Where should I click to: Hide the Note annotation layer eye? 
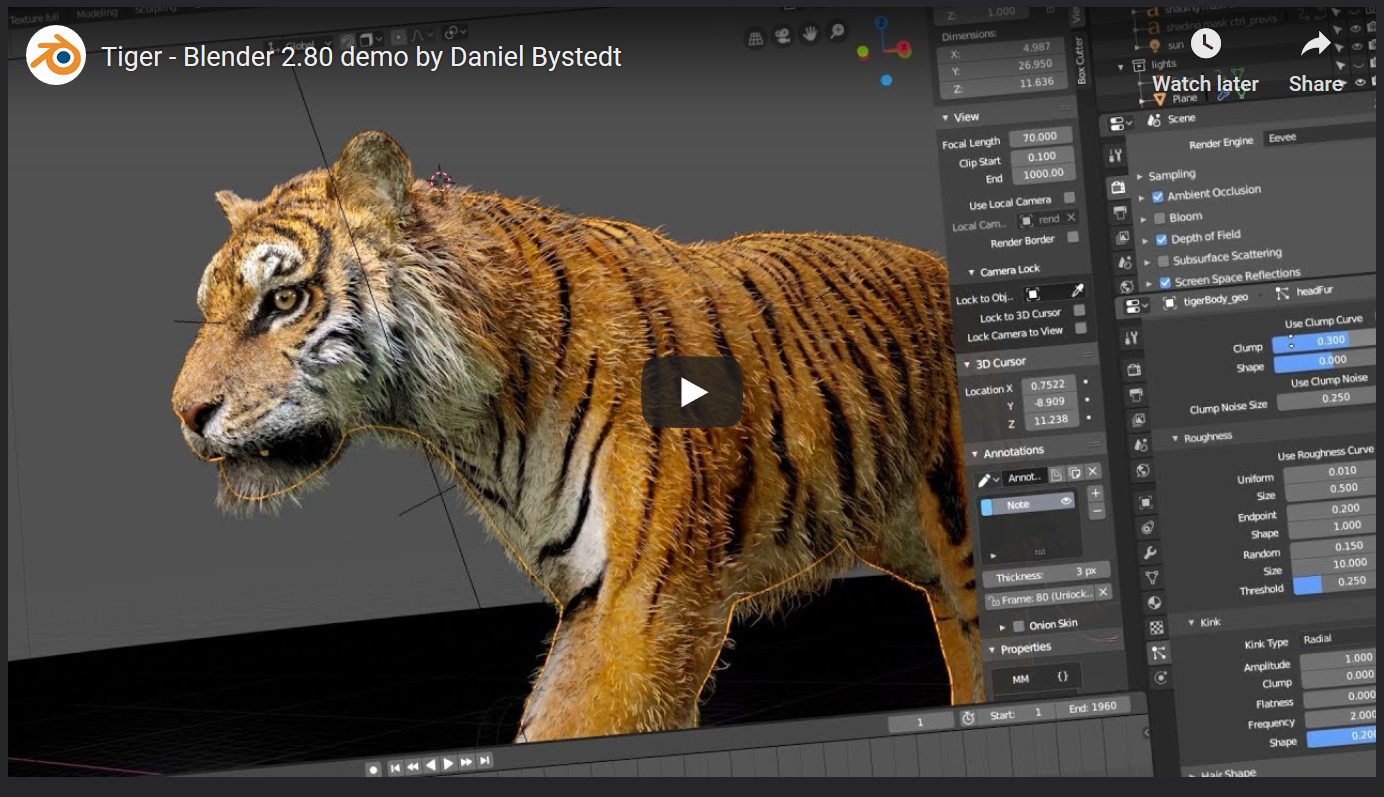point(1066,501)
